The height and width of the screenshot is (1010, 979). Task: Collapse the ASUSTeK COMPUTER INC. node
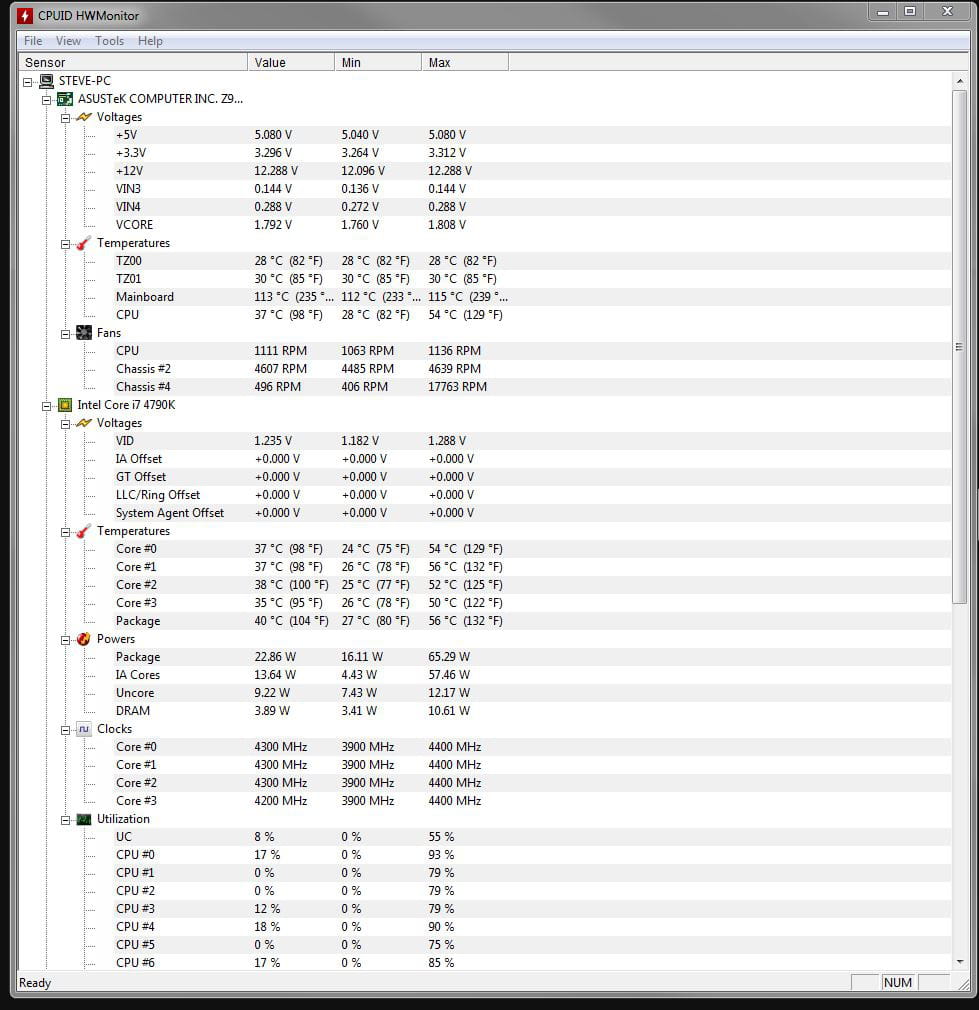click(46, 100)
